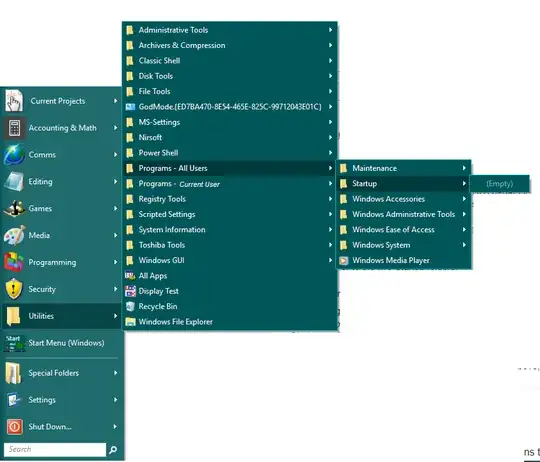Open MS-Settings menu entry

(230, 122)
